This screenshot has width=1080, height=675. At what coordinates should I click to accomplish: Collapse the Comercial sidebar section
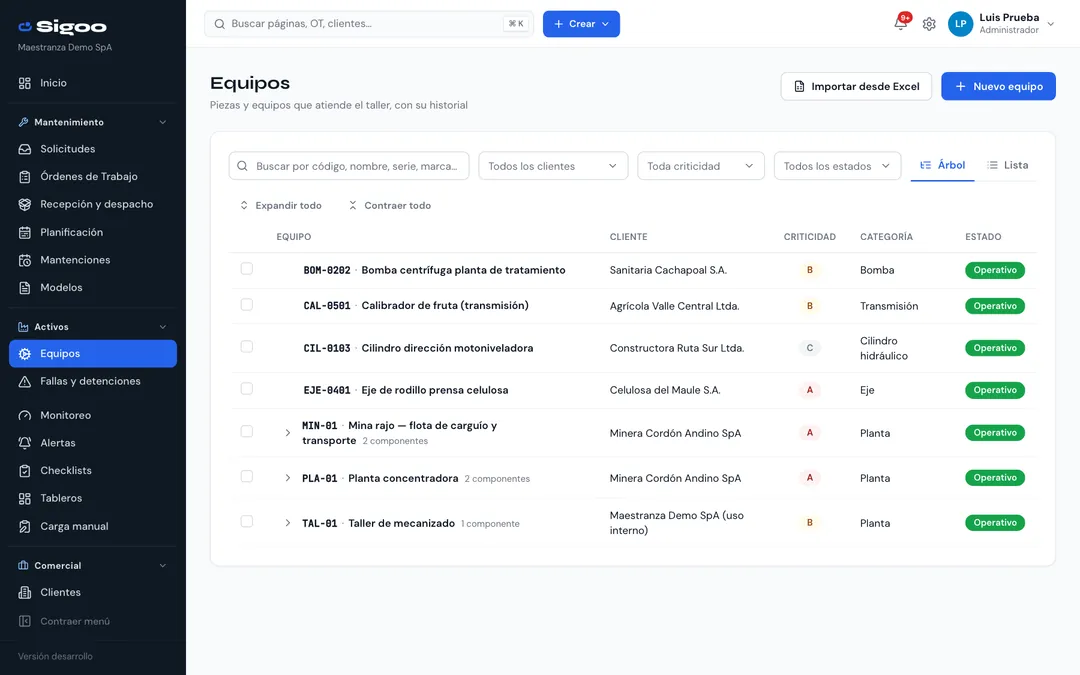[x=163, y=566]
